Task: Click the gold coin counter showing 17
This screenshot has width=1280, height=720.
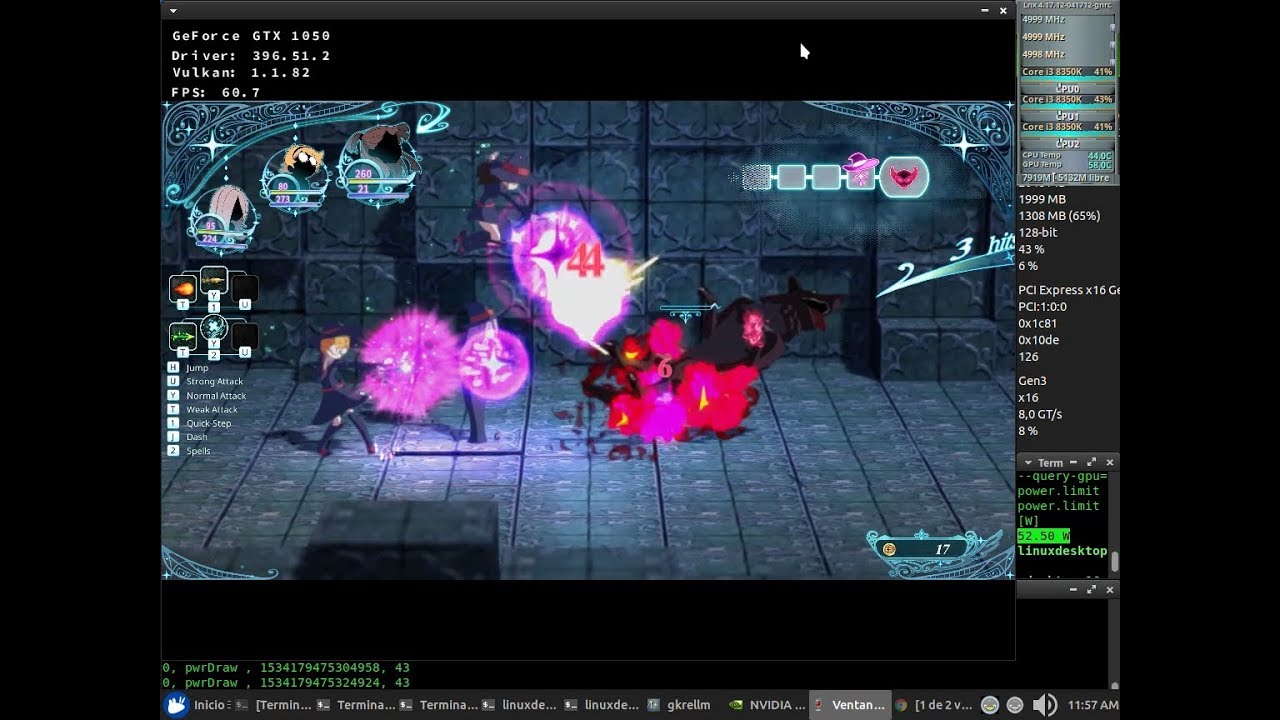Action: [923, 549]
